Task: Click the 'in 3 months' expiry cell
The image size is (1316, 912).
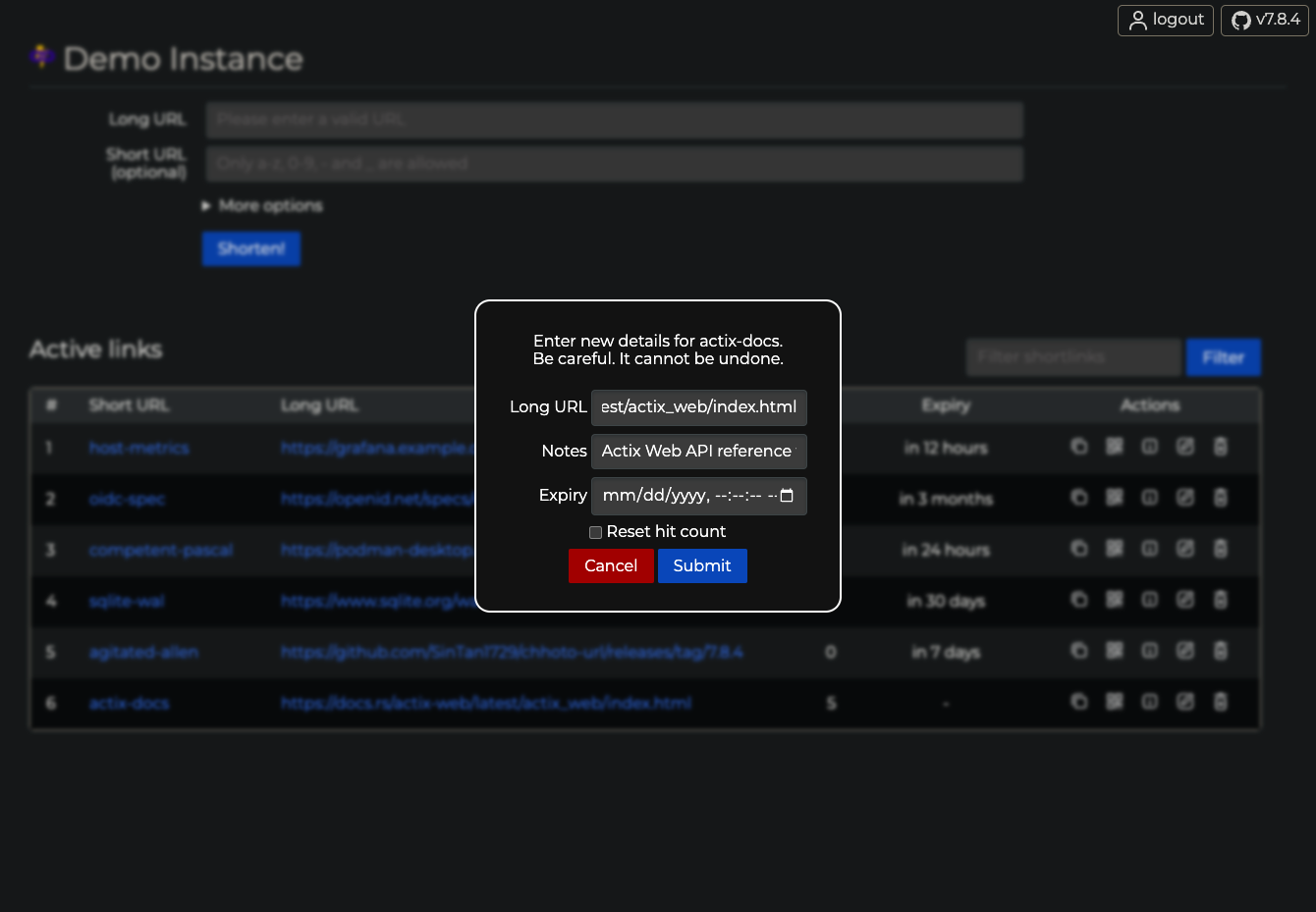Action: (946, 500)
